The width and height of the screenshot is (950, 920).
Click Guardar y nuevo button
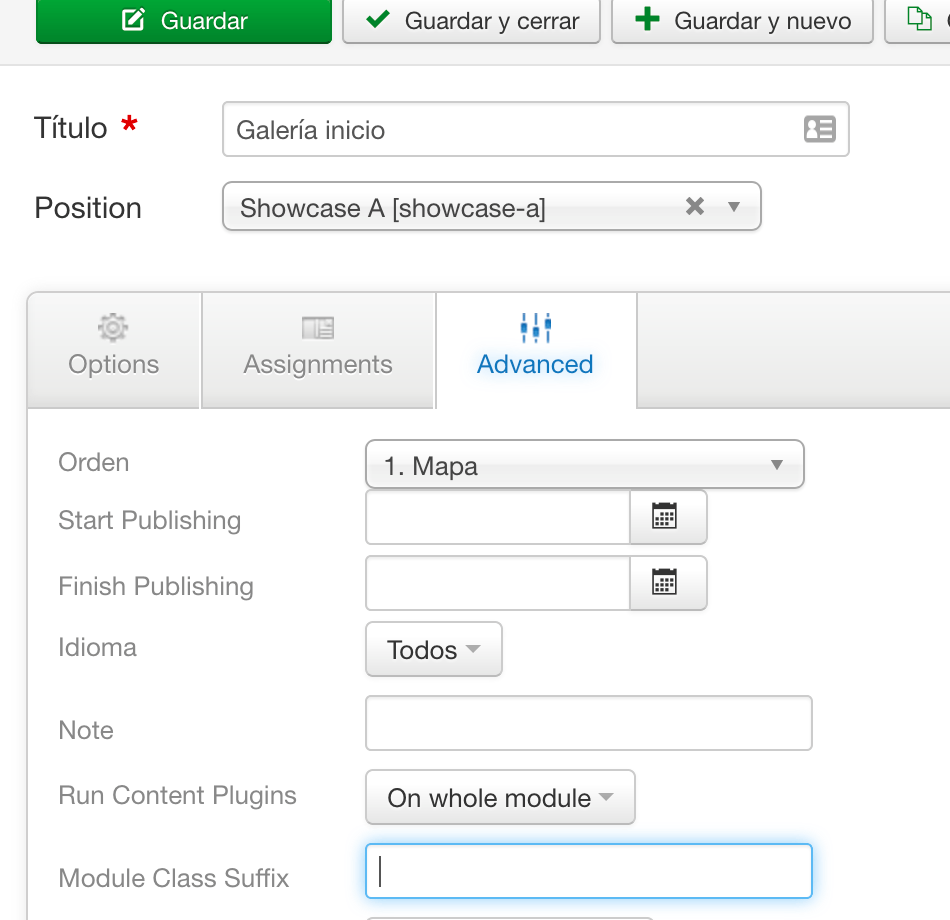[742, 21]
